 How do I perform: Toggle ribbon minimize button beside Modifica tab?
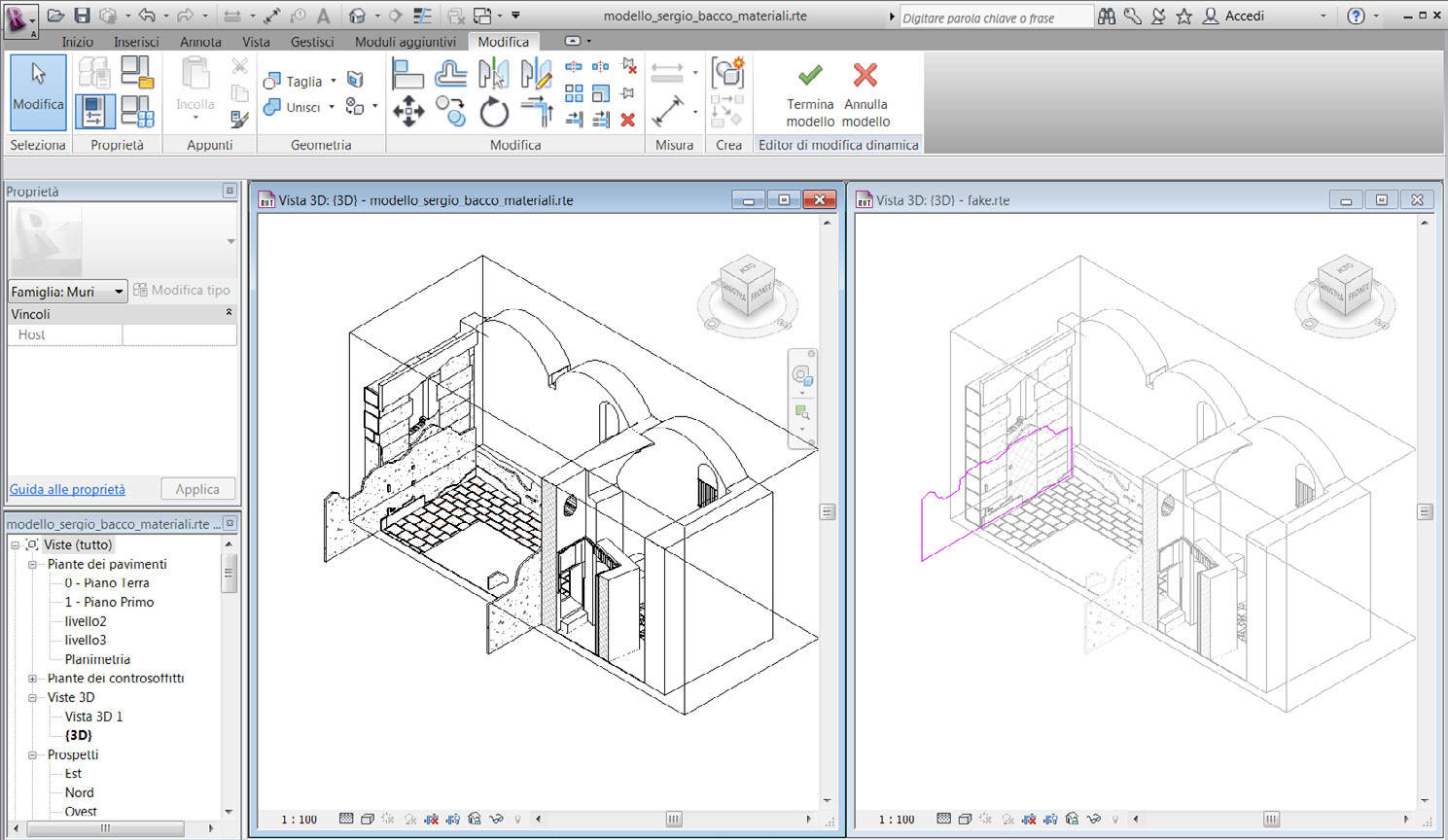pyautogui.click(x=573, y=41)
